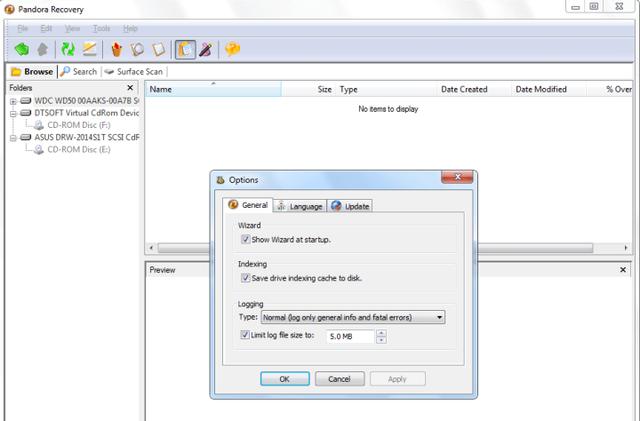Confirm options with OK button
The height and width of the screenshot is (421, 640).
coord(285,379)
